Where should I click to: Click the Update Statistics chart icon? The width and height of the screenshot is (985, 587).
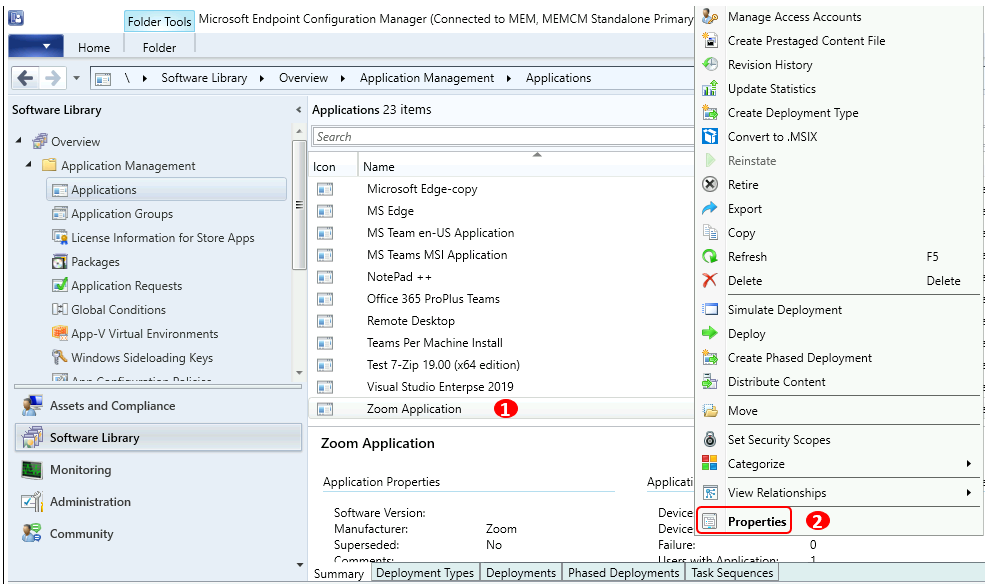(710, 89)
